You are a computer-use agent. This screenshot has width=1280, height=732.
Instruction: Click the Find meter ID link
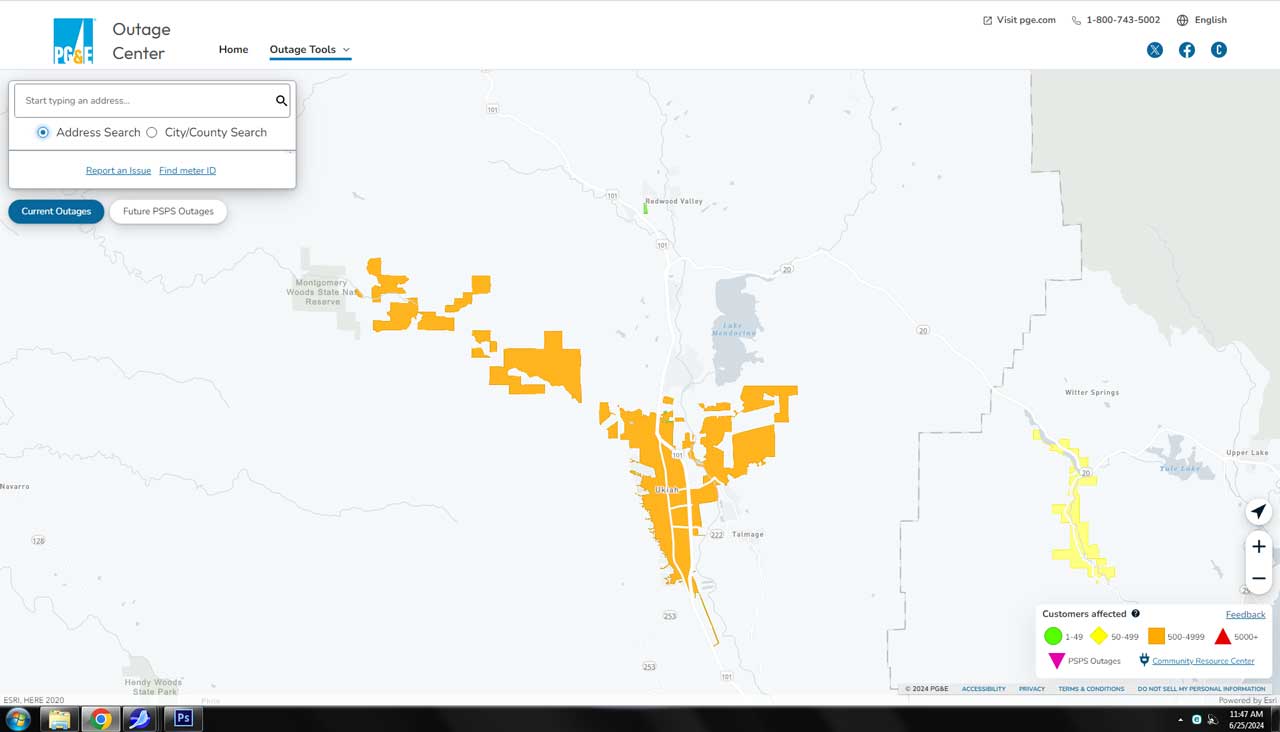[x=187, y=171]
